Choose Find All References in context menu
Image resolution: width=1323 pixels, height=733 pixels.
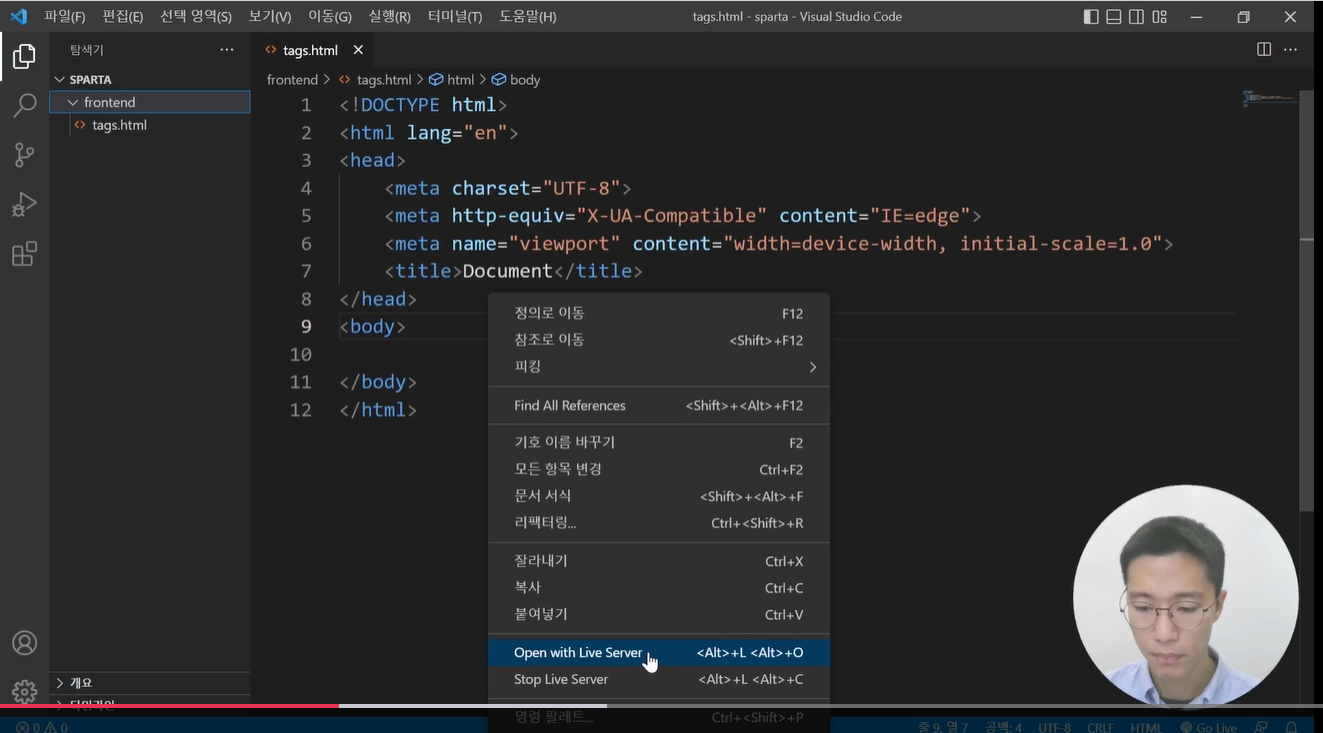(659, 406)
